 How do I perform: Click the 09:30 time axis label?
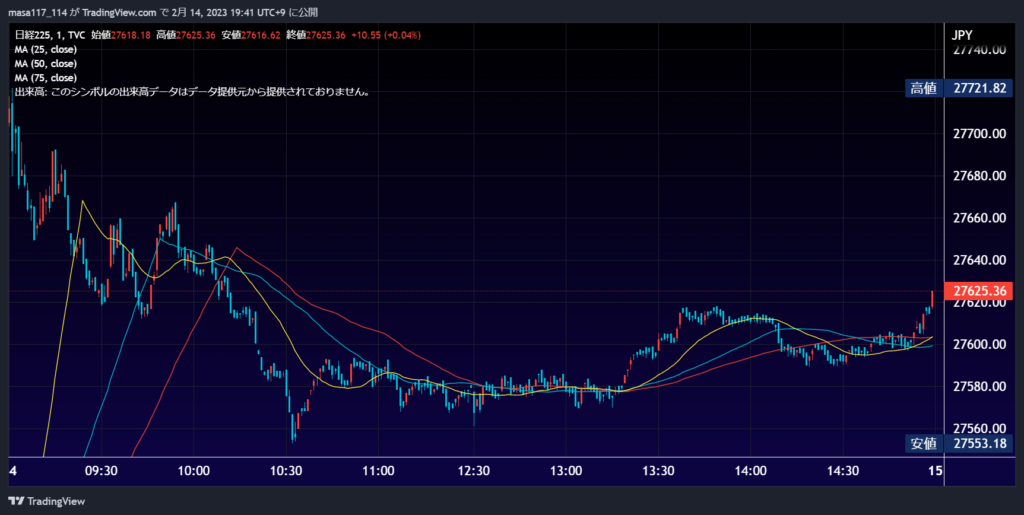[x=101, y=471]
